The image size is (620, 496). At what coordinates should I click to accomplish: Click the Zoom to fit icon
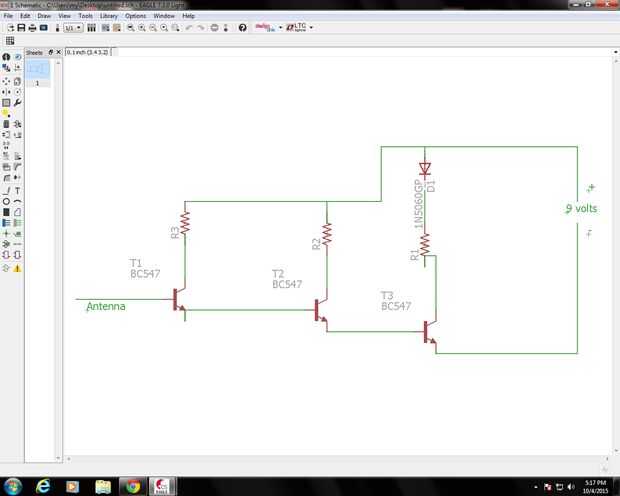tap(130, 28)
